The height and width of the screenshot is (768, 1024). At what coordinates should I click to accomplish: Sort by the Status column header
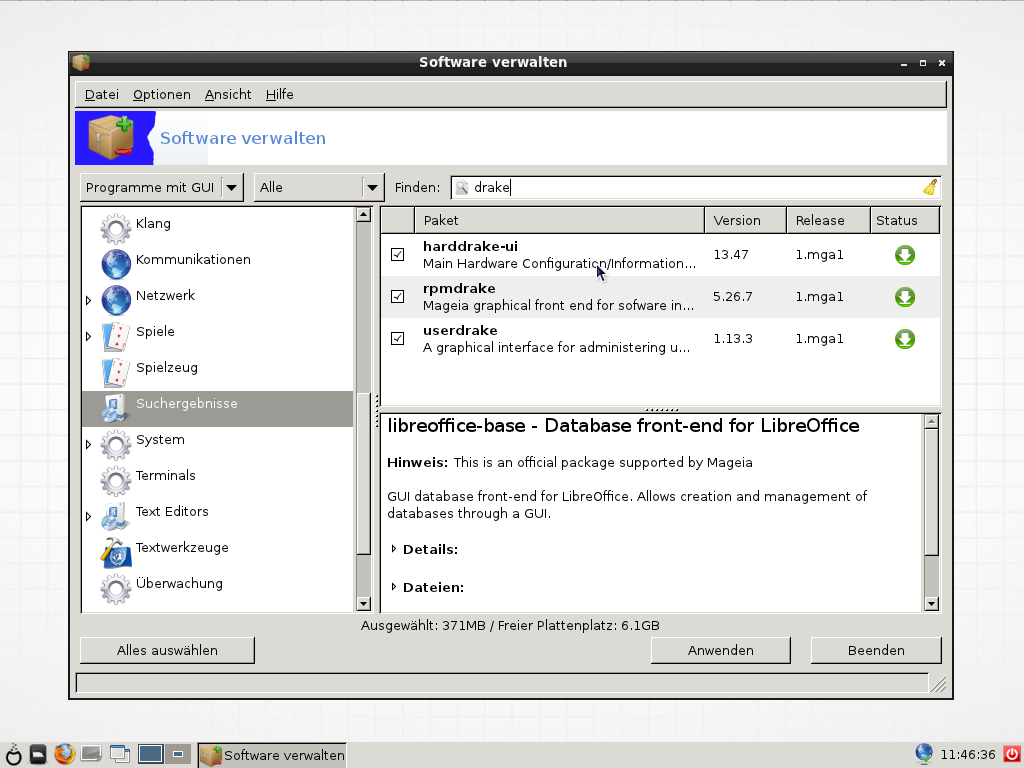(x=905, y=220)
